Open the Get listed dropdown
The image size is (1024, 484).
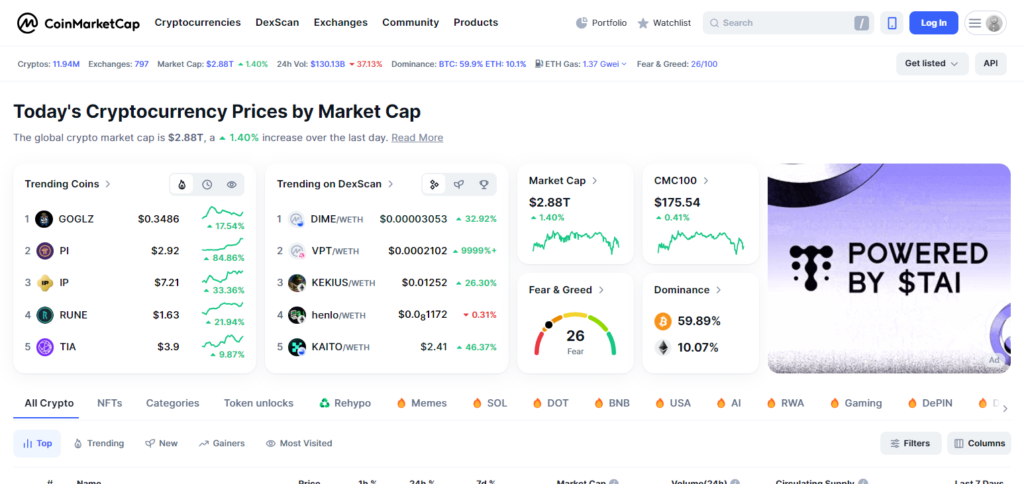932,63
